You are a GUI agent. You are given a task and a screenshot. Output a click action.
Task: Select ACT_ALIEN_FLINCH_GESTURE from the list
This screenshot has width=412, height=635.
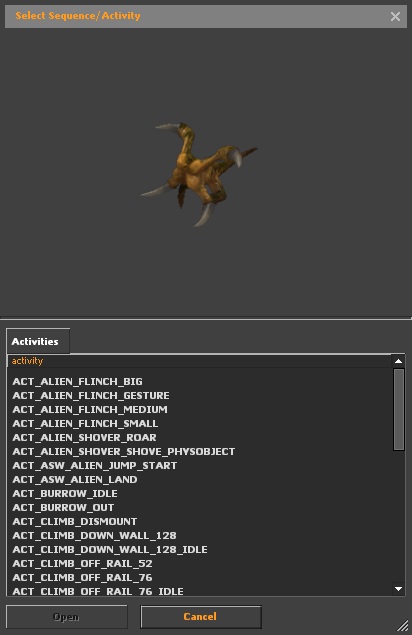(200, 395)
